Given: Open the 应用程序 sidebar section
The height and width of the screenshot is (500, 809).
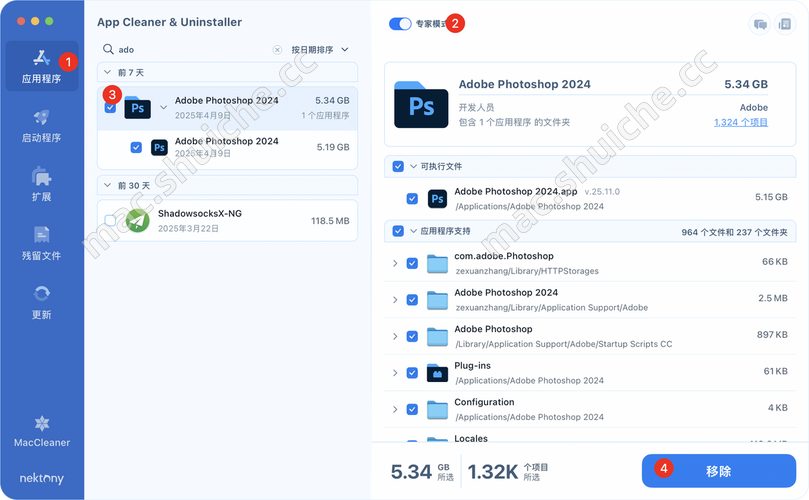Looking at the screenshot, I should [41, 66].
